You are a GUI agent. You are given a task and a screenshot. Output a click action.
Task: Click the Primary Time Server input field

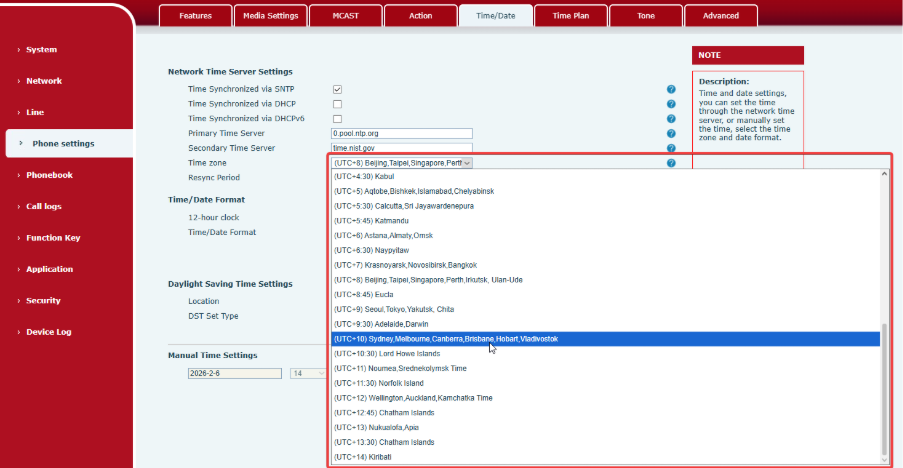point(401,133)
